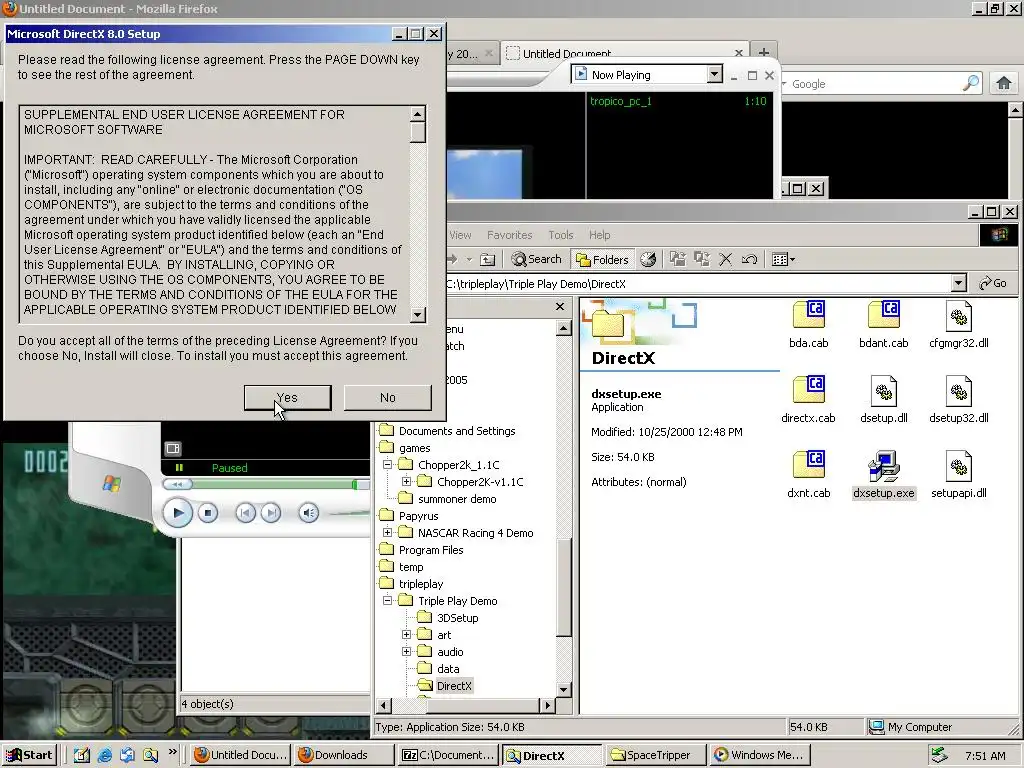The image size is (1024, 768).
Task: Click the license text scroll up arrow
Action: click(x=418, y=114)
